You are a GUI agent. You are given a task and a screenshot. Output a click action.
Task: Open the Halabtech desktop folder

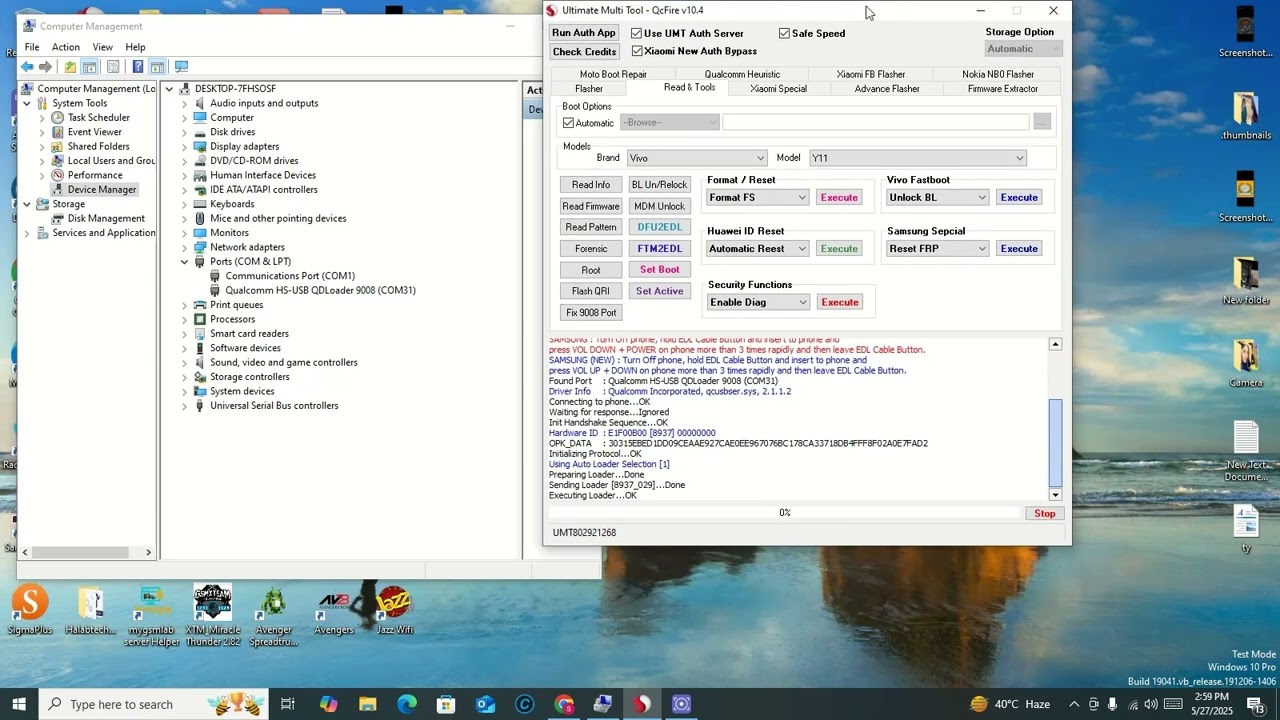[x=91, y=610]
